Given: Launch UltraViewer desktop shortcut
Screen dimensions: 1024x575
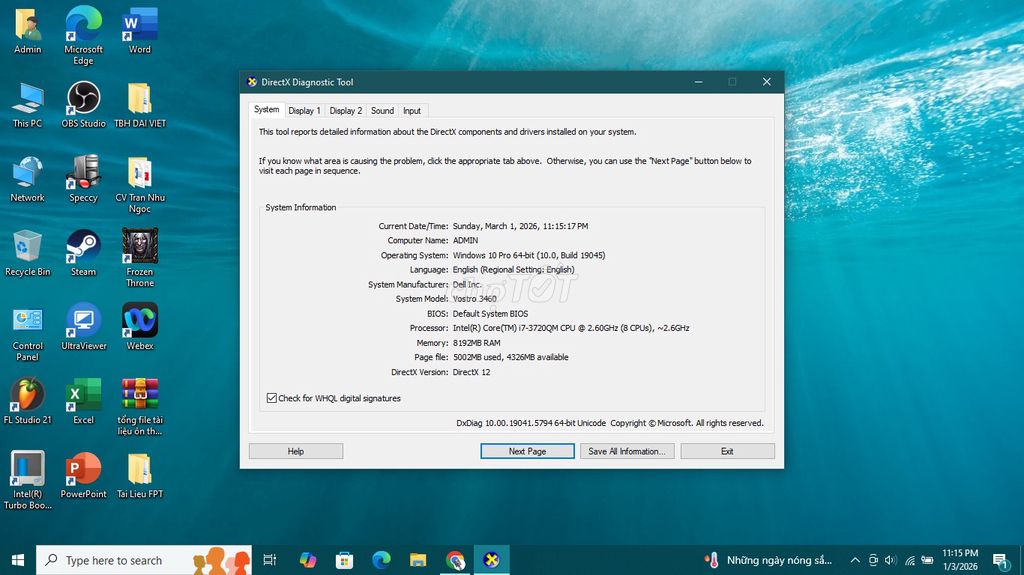Looking at the screenshot, I should tap(84, 327).
